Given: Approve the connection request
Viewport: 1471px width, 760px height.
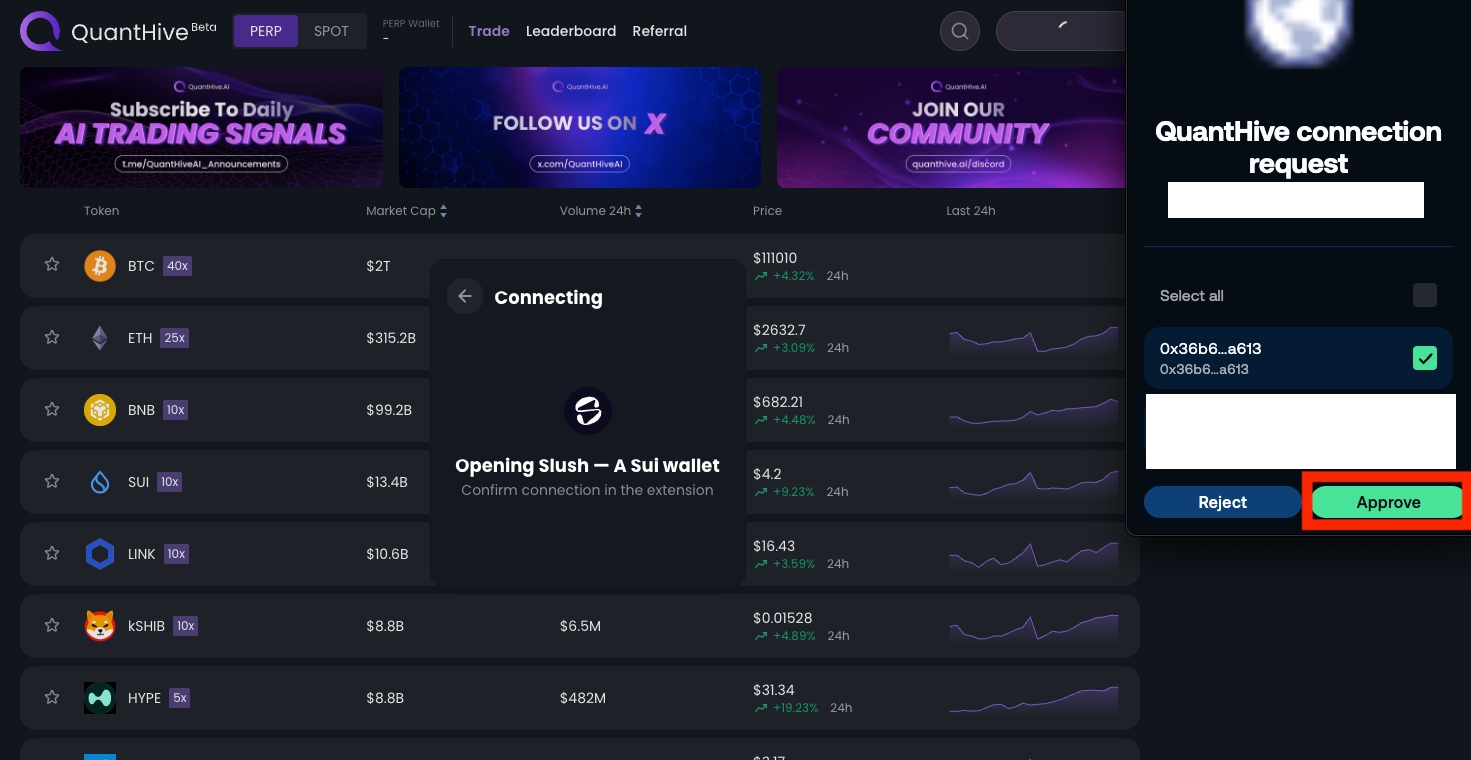Looking at the screenshot, I should point(1387,502).
